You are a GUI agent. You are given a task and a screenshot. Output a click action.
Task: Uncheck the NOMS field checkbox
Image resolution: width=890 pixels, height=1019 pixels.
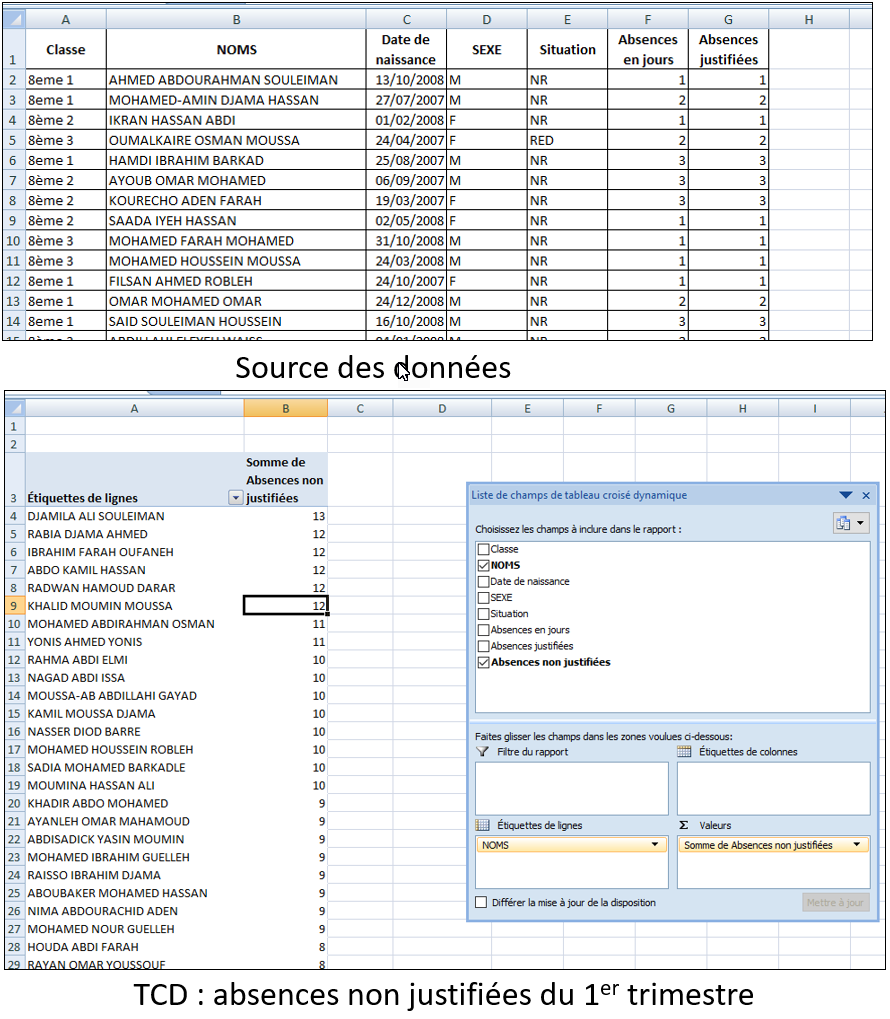483,565
